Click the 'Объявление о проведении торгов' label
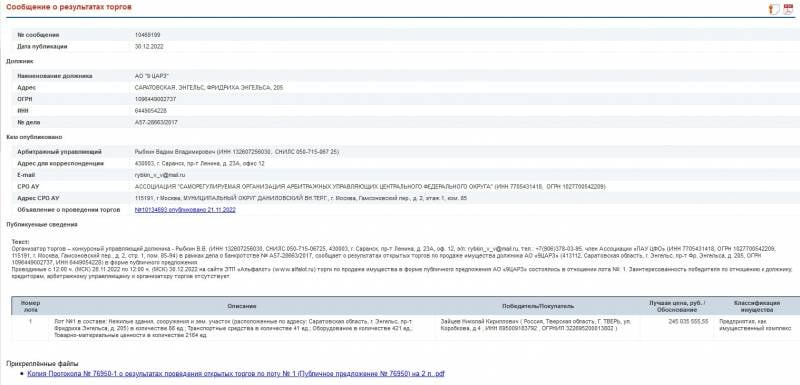The height and width of the screenshot is (385, 800). 68,210
